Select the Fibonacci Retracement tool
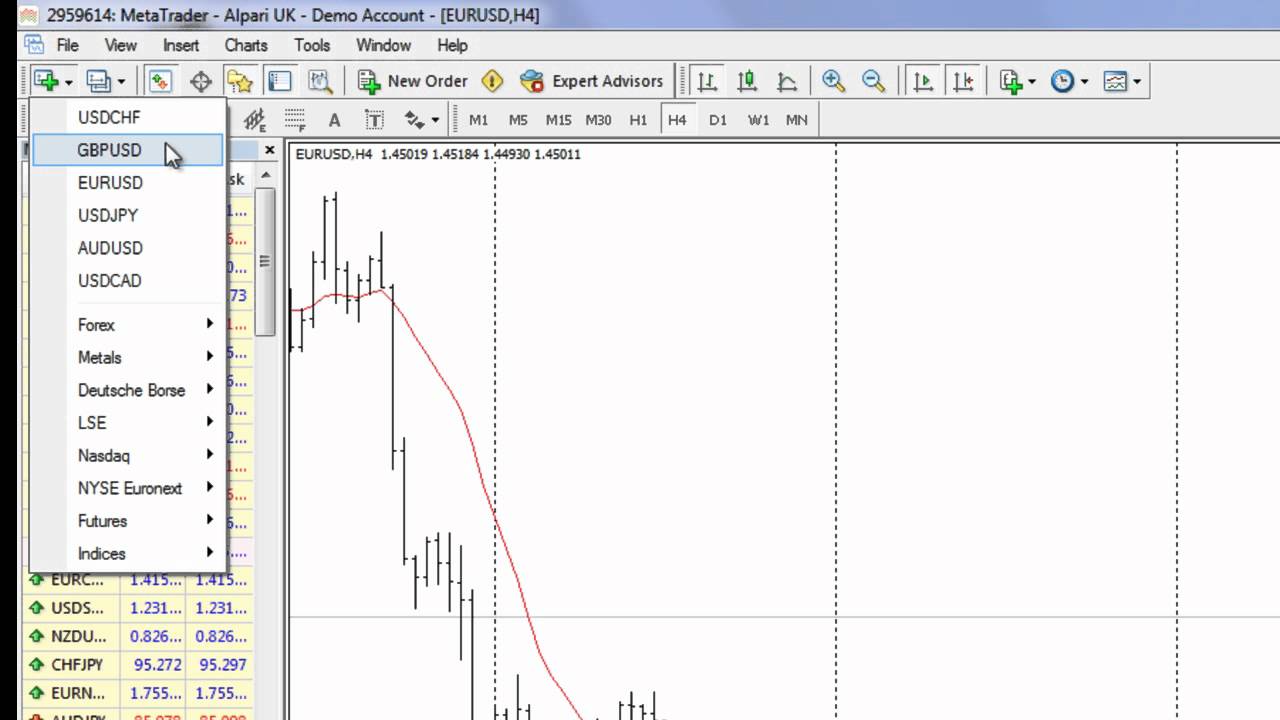 [295, 120]
